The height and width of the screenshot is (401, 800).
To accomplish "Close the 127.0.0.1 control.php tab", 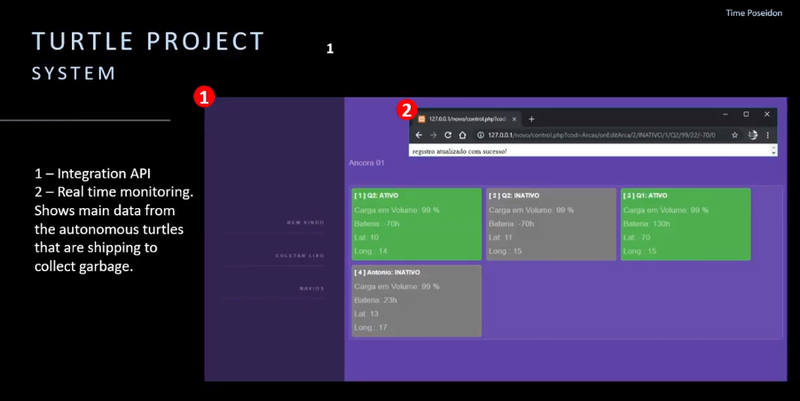I will [516, 119].
